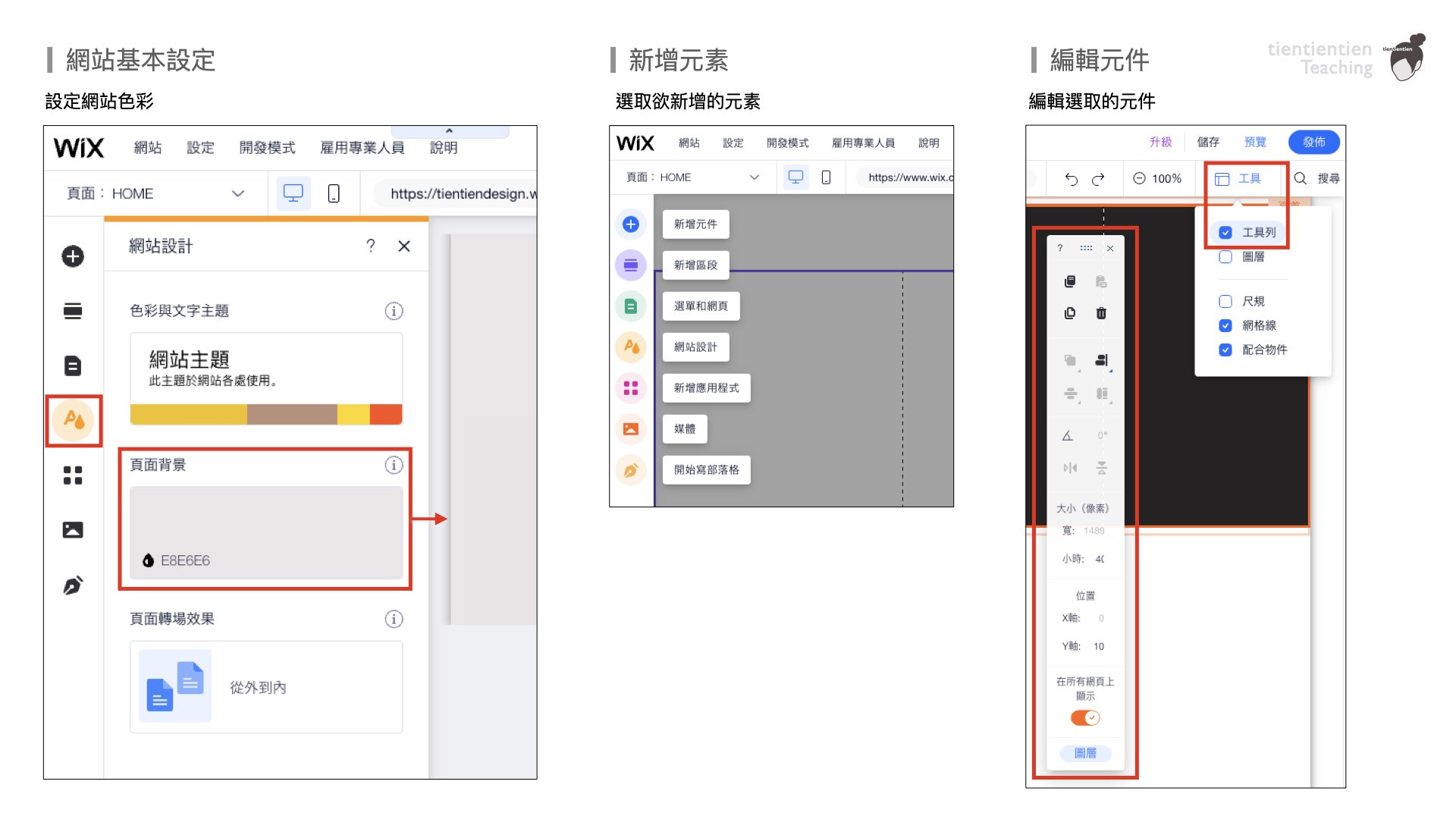
Task: Click the 圖層 button at toolbar bottom
Action: (x=1085, y=753)
